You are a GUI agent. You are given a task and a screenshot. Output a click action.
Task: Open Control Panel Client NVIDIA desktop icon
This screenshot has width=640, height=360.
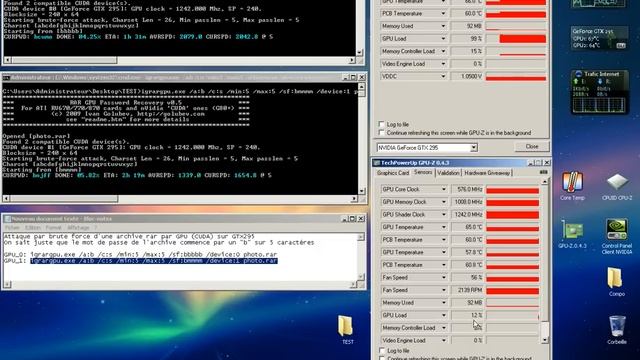[617, 237]
